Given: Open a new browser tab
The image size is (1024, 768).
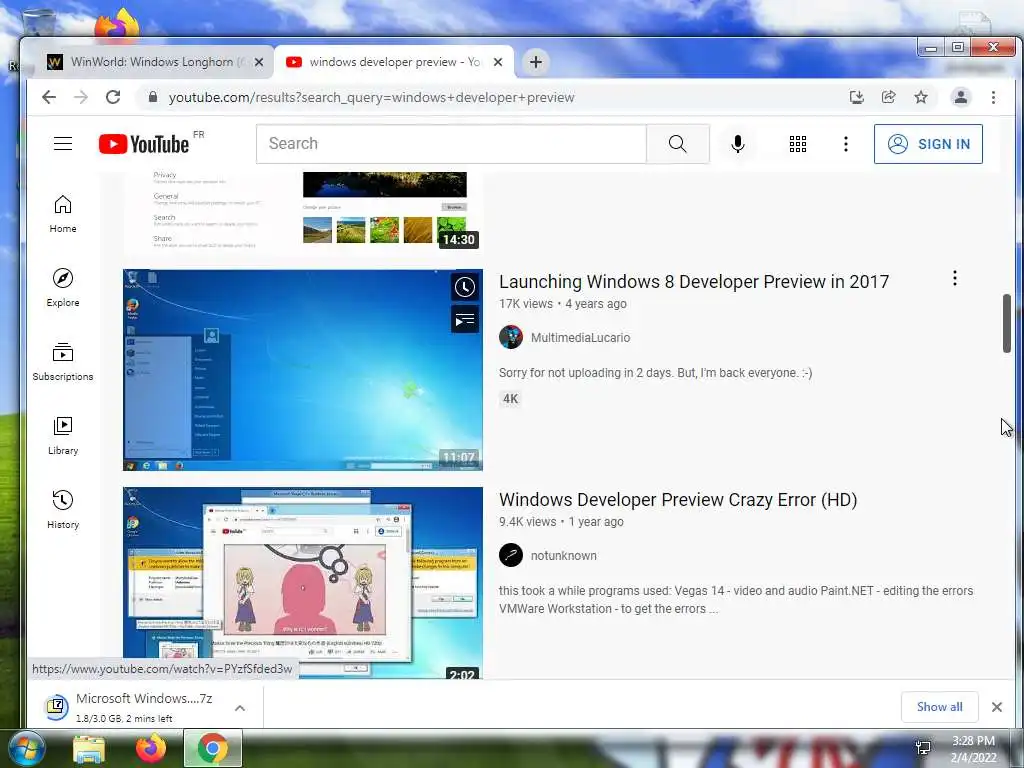Looking at the screenshot, I should pos(536,62).
